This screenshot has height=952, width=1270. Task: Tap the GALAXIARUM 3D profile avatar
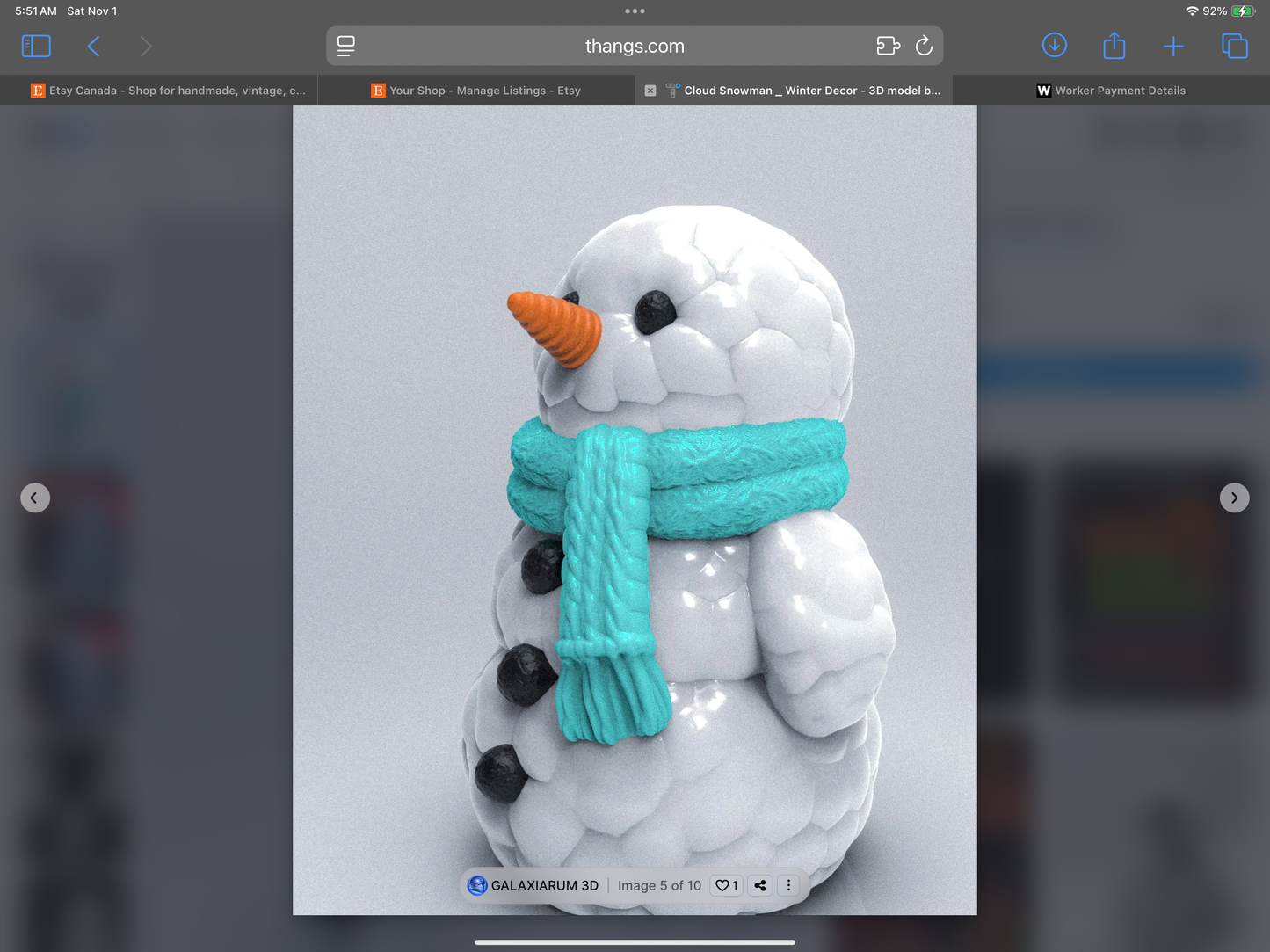(477, 885)
